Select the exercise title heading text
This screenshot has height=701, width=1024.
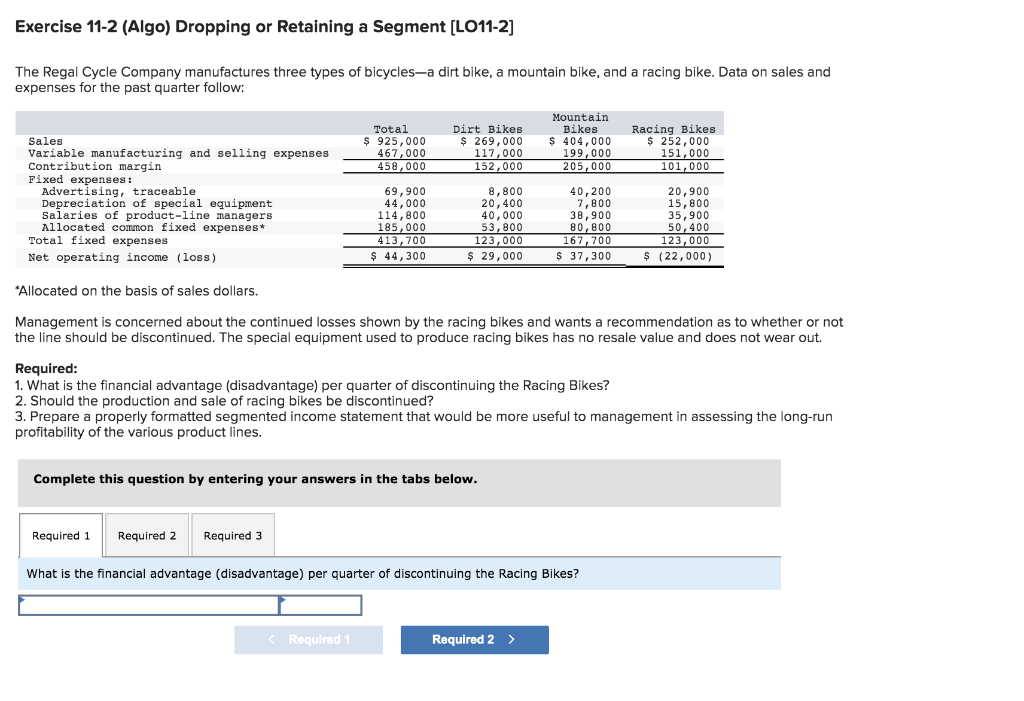(x=264, y=27)
